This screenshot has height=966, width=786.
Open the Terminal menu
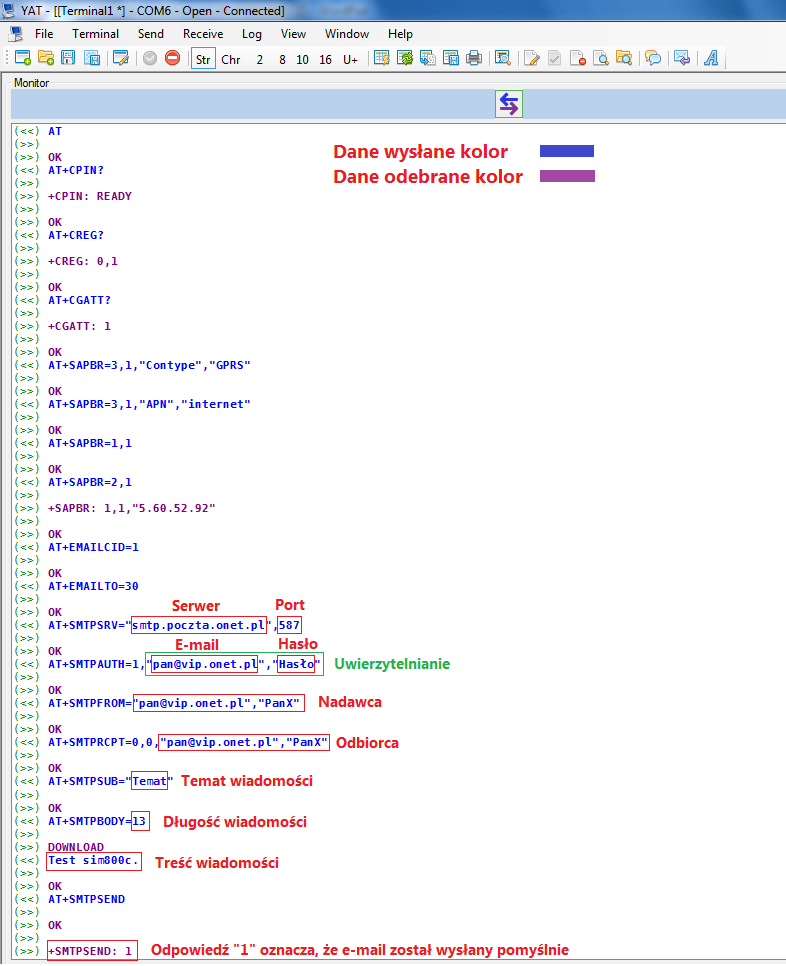pyautogui.click(x=95, y=34)
